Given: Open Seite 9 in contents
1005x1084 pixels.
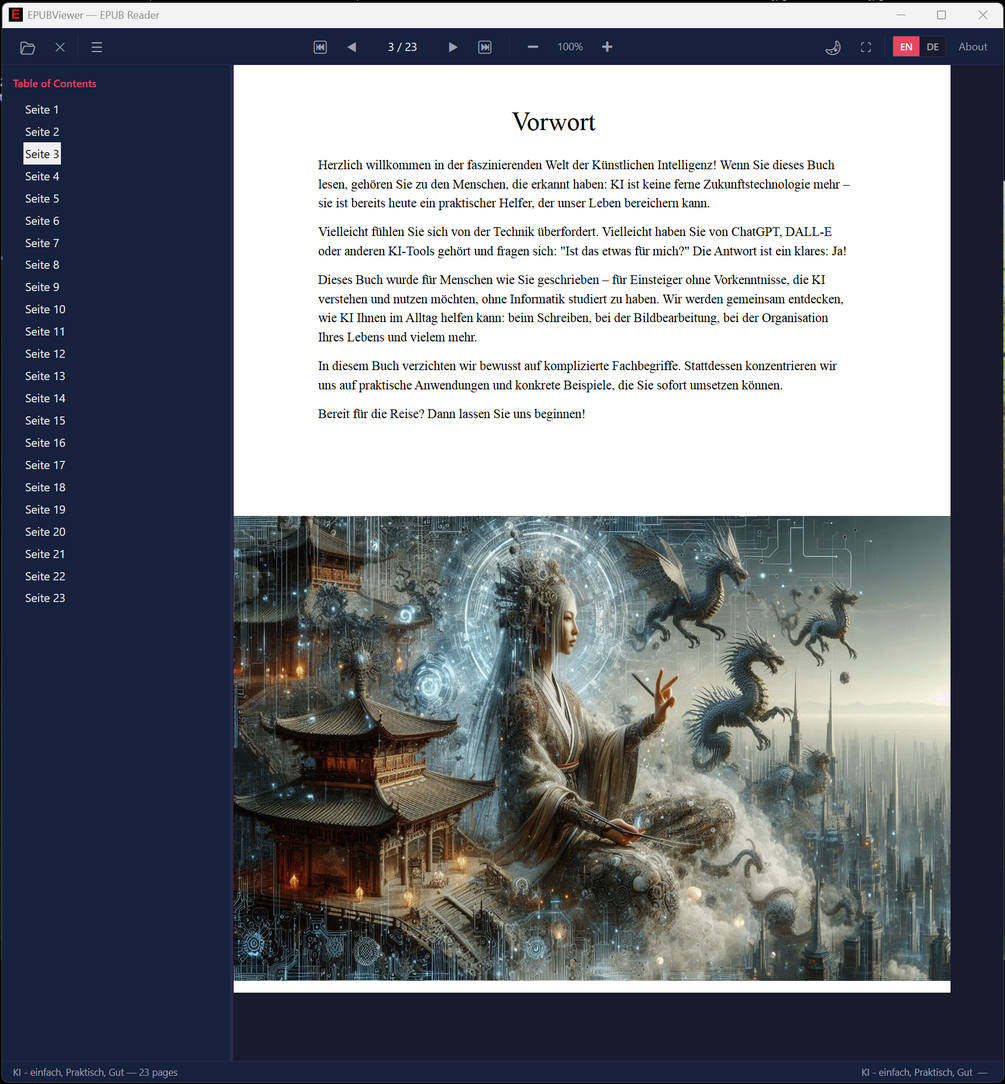Looking at the screenshot, I should 42,287.
